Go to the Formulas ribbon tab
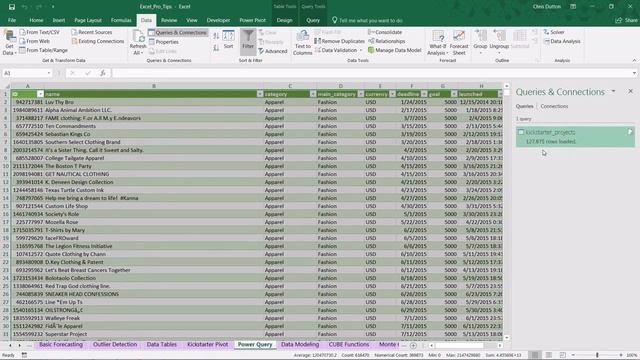The width and height of the screenshot is (640, 360). click(121, 20)
